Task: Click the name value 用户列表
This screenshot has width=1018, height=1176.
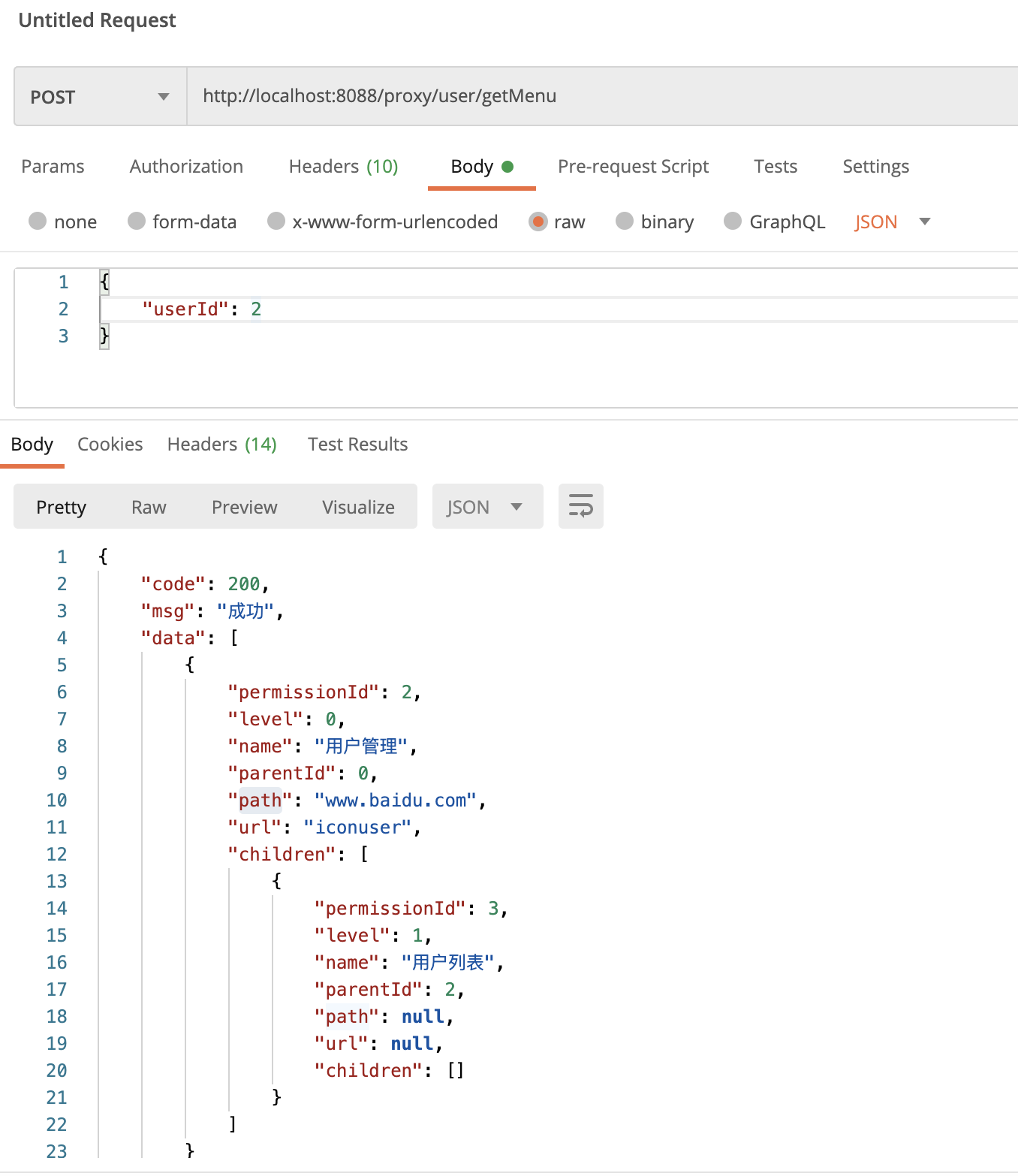Action: click(x=447, y=962)
